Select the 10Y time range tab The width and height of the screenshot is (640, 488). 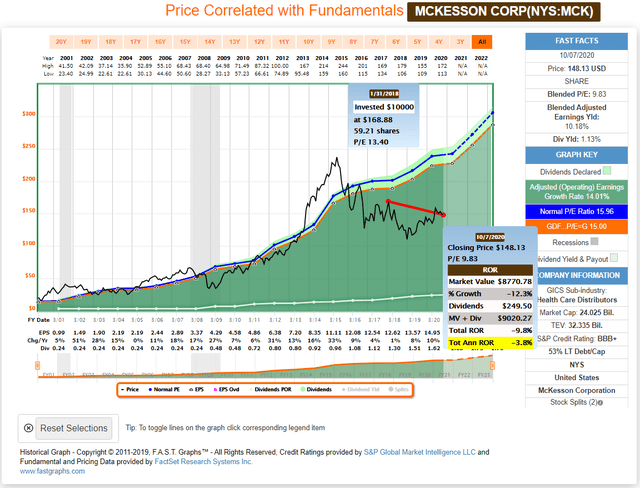tap(309, 42)
